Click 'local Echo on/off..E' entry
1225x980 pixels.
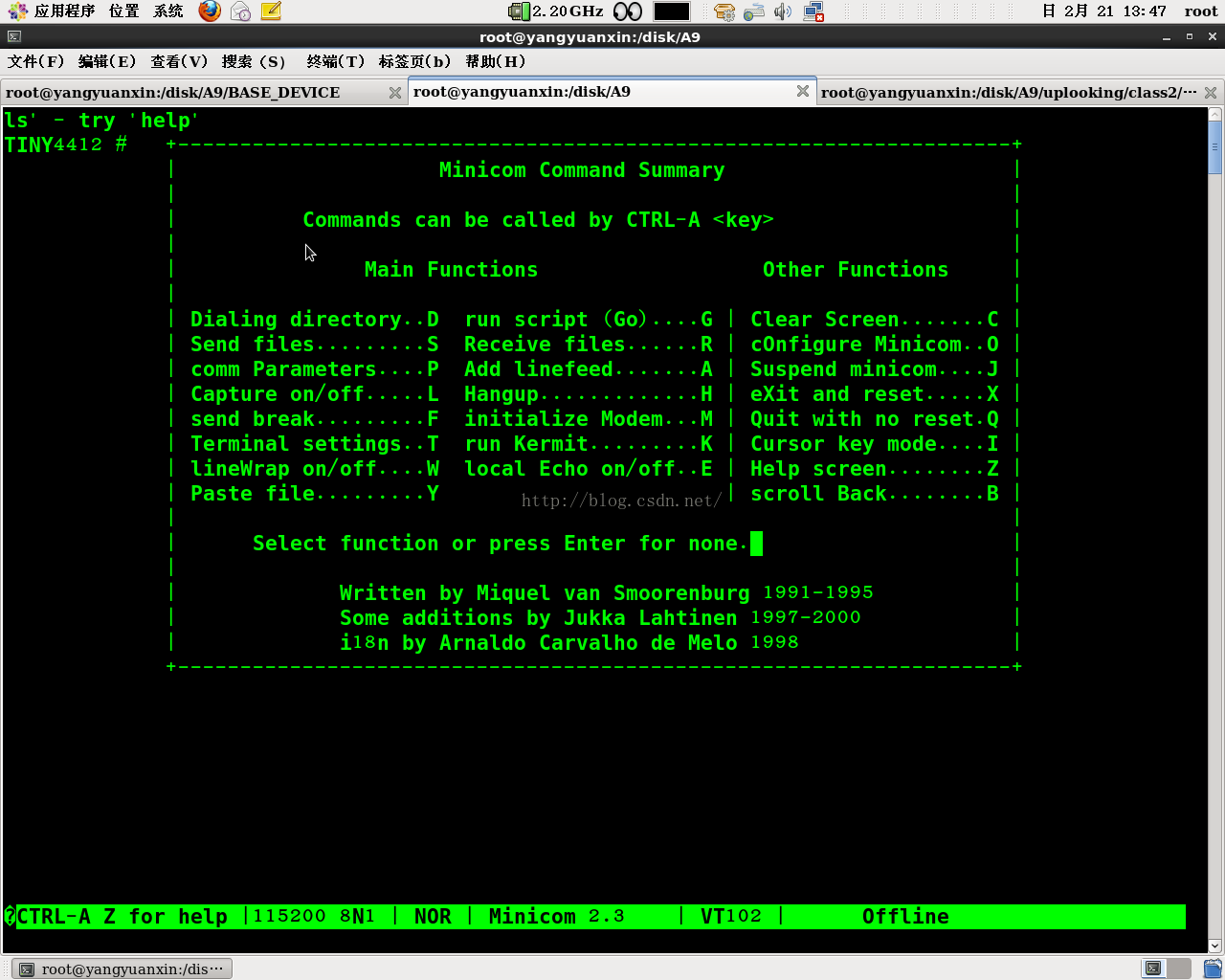coord(589,469)
